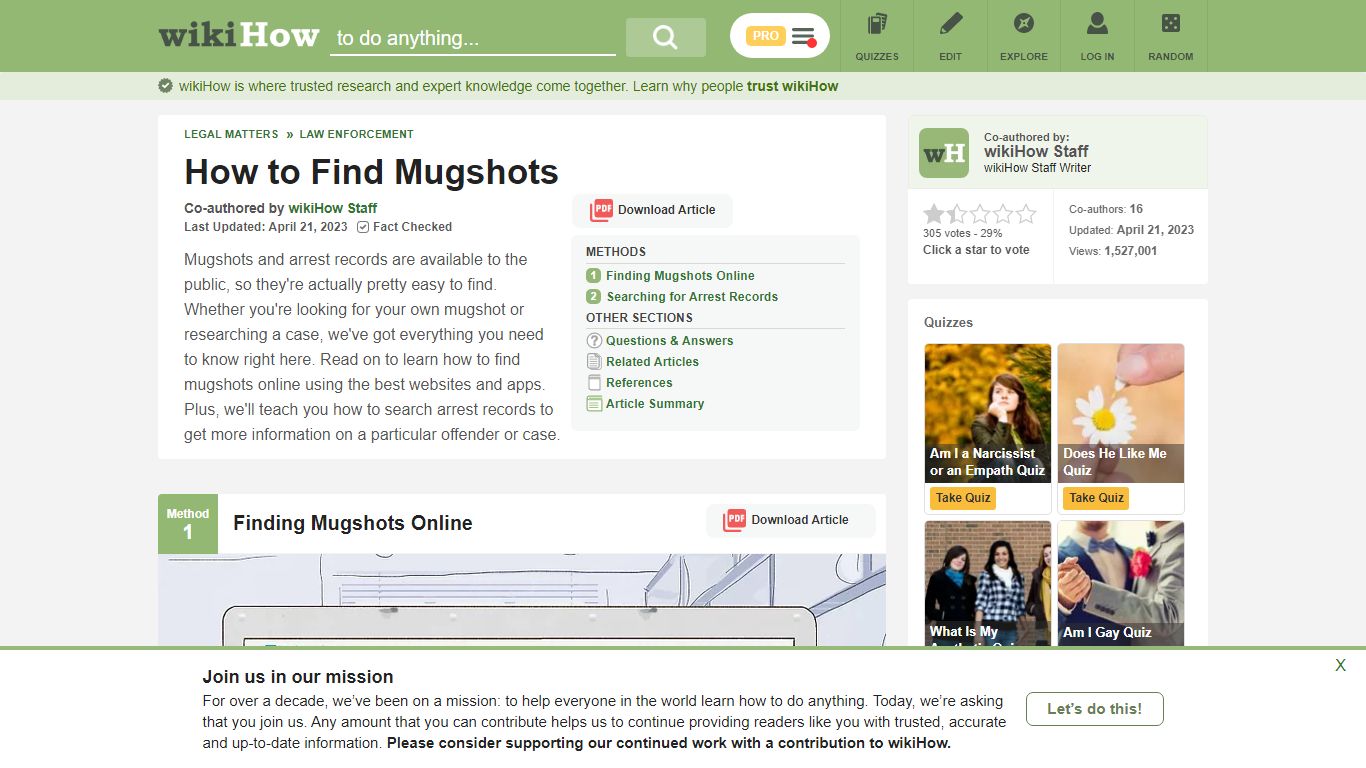Take the Does He Like Me Quiz
Viewport: 1366px width, 768px height.
click(x=1096, y=498)
